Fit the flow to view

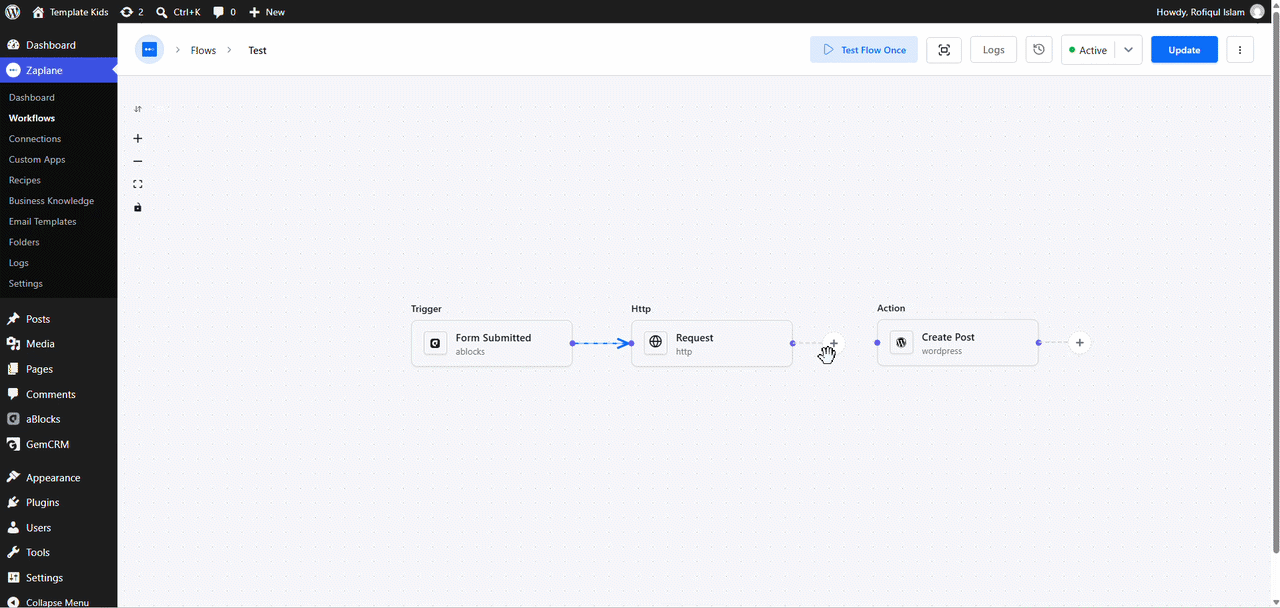click(x=138, y=184)
